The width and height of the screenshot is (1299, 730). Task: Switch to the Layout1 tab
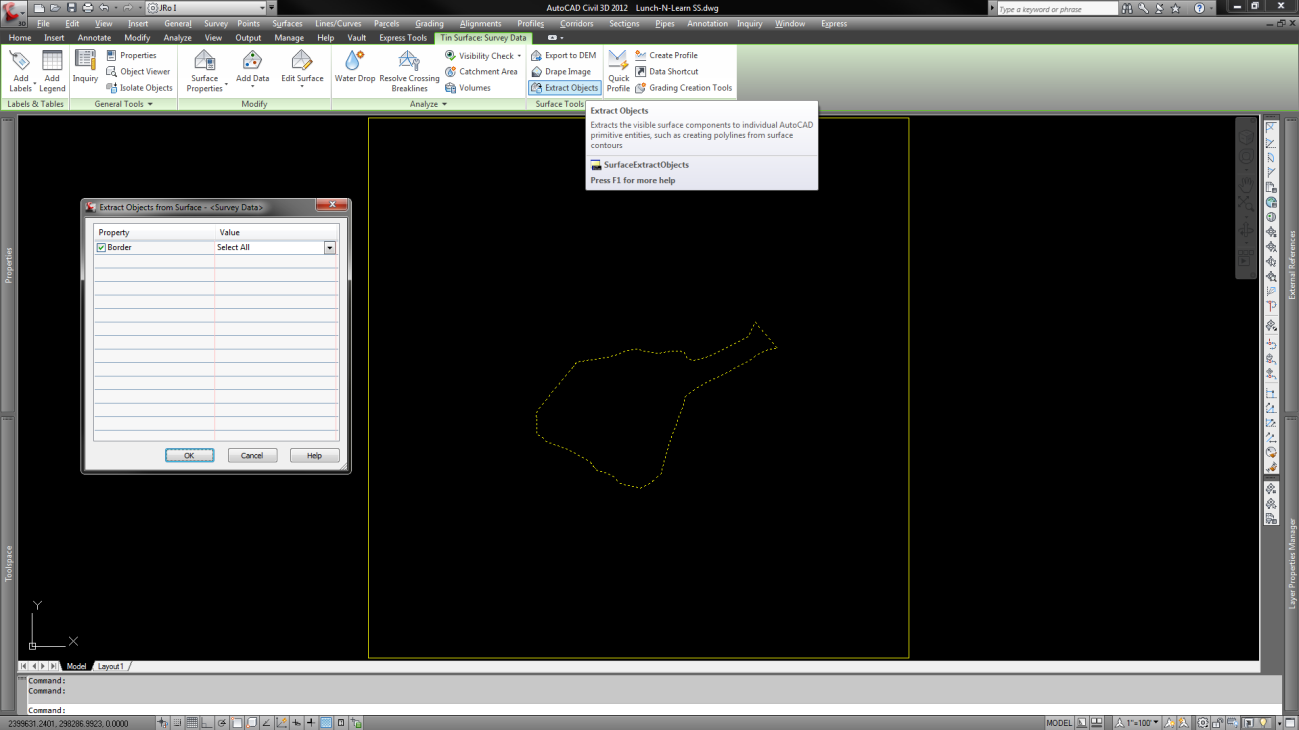pos(110,666)
